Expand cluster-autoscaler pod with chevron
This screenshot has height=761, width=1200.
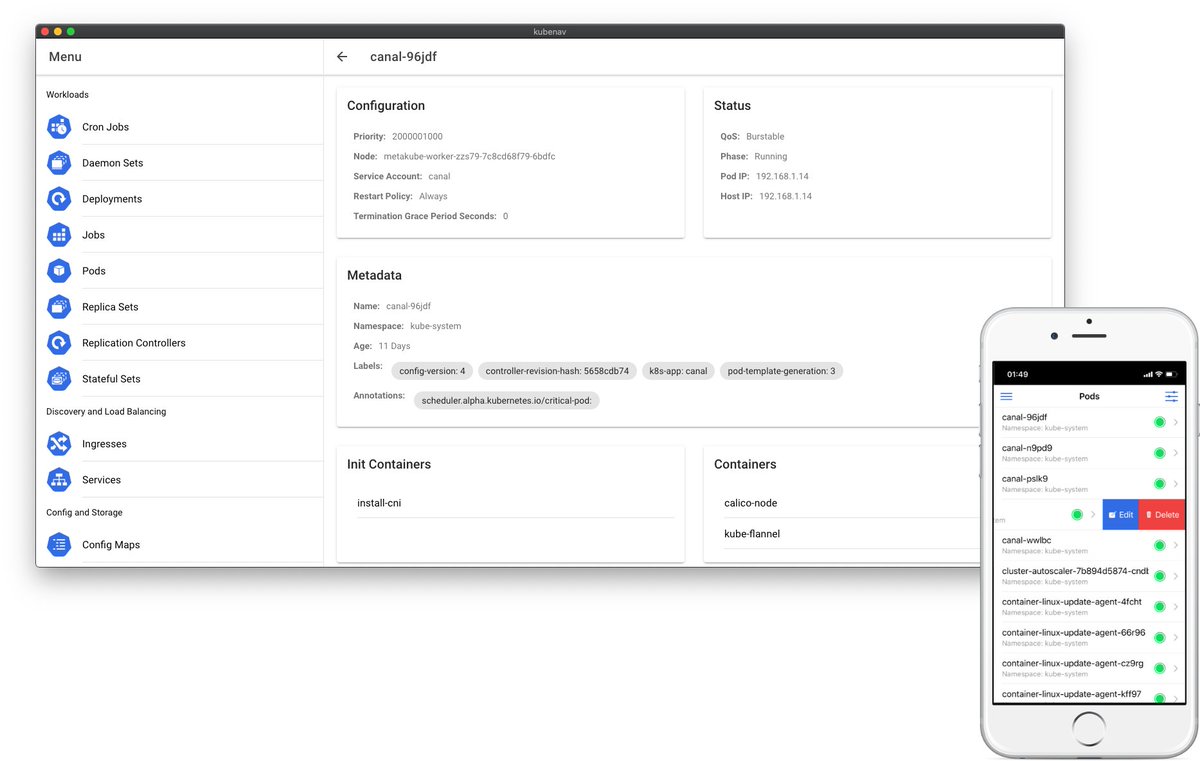pos(1176,576)
